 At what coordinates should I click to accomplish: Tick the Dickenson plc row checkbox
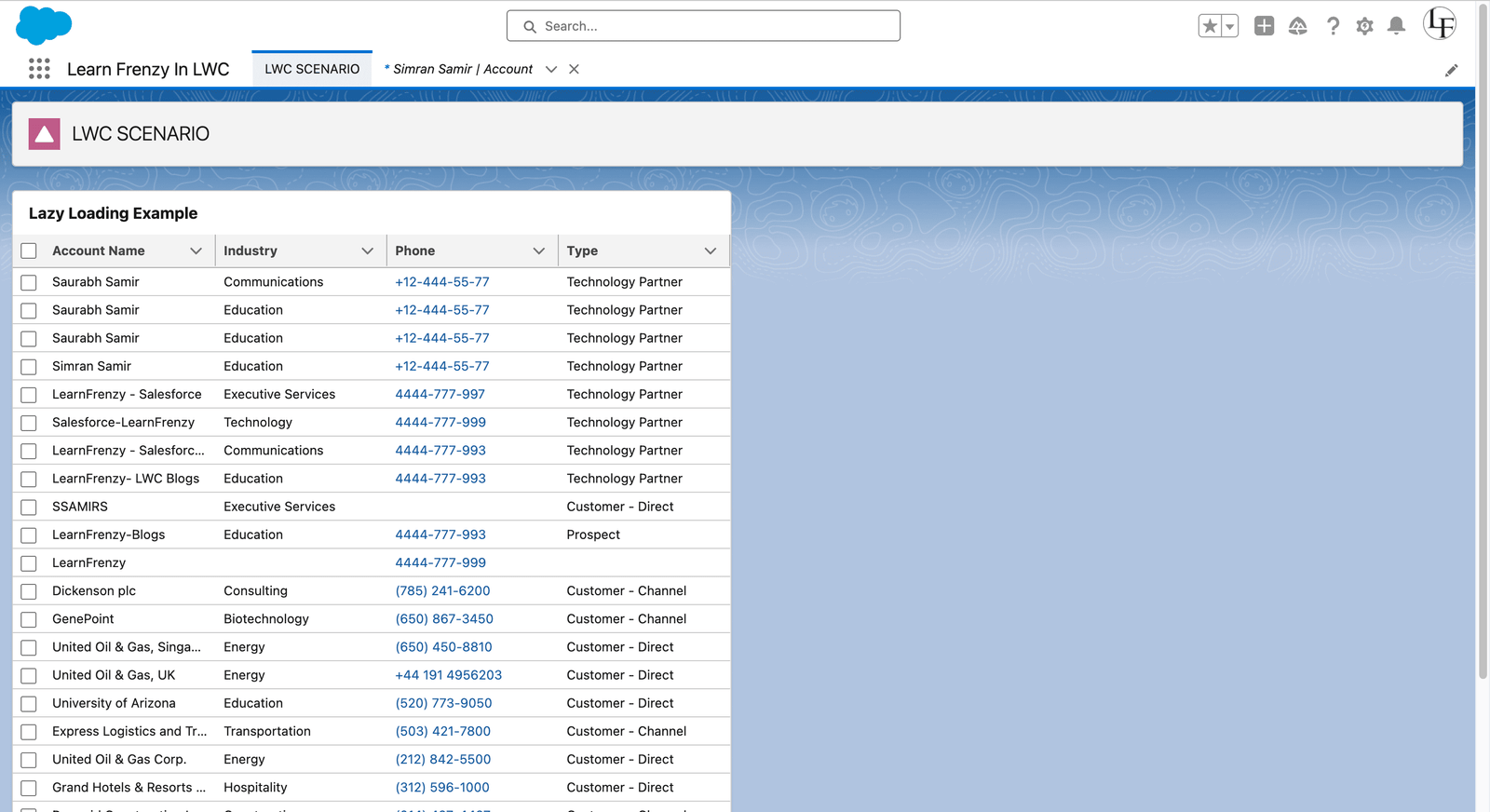pyautogui.click(x=29, y=591)
